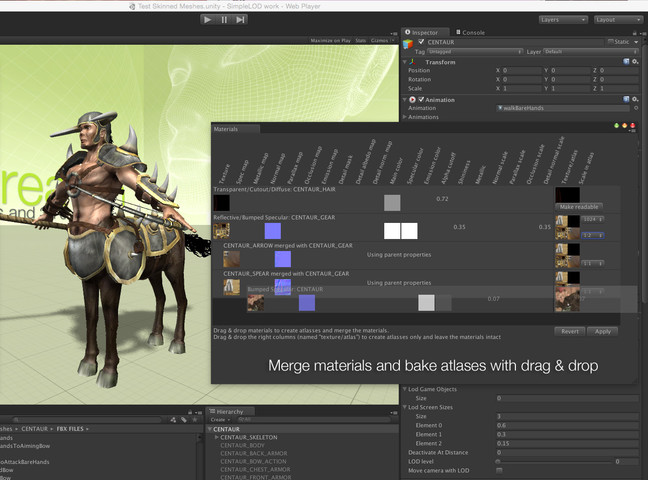The image size is (648, 480).
Task: Open the 1024 atlas size dropdown
Action: pyautogui.click(x=593, y=219)
